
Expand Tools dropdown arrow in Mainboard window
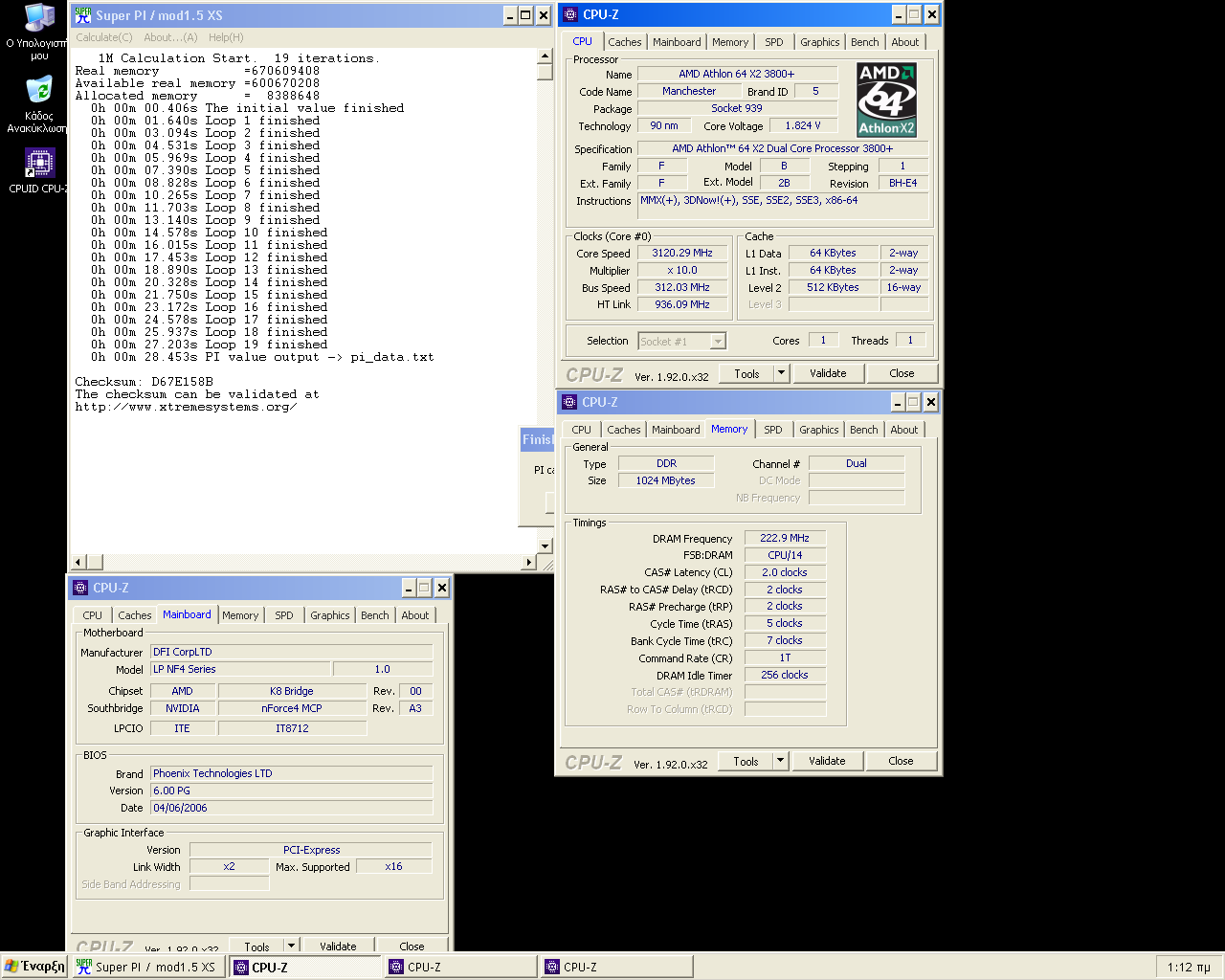[291, 945]
